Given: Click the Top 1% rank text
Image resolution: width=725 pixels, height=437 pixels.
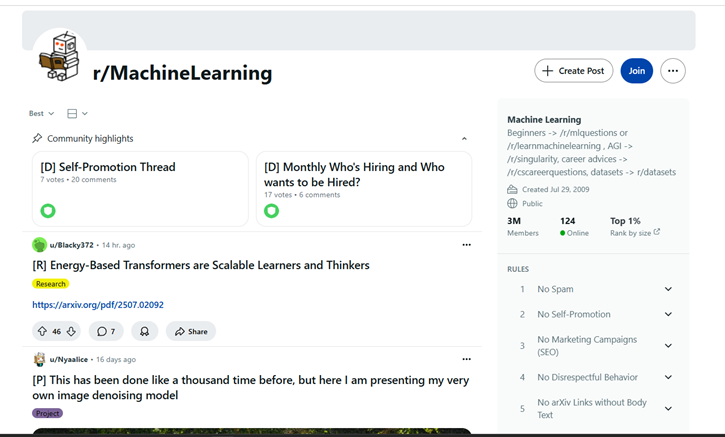Looking at the screenshot, I should pyautogui.click(x=625, y=221).
